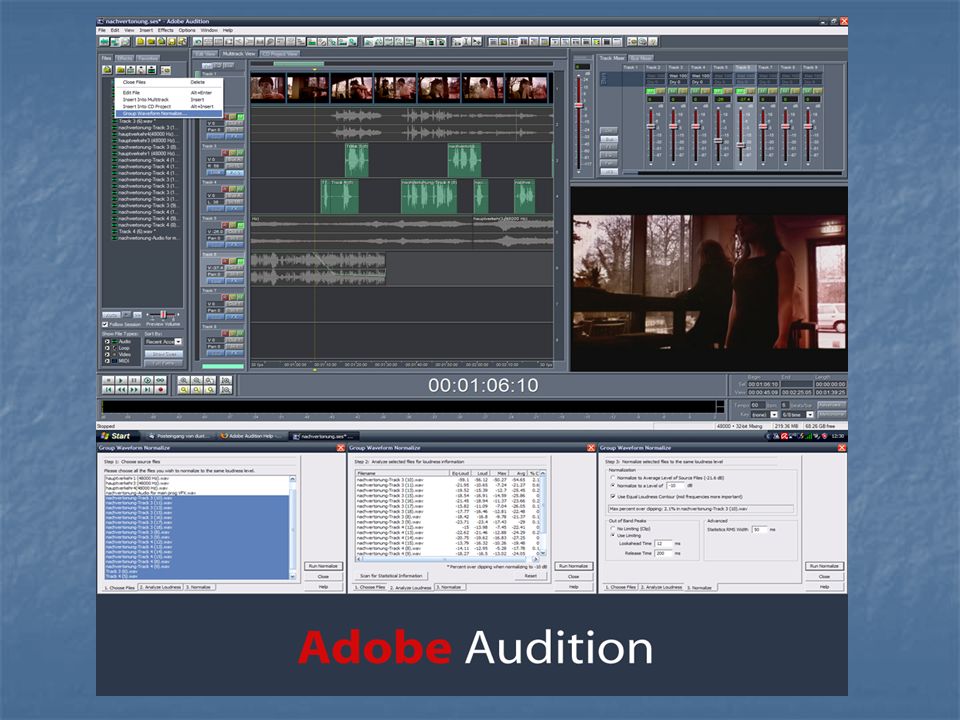Click the Fast Forward transport button
This screenshot has height=720, width=960.
133,389
